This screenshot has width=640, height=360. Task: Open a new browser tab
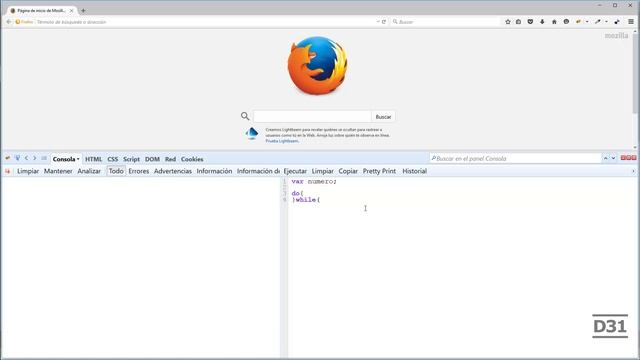point(83,11)
